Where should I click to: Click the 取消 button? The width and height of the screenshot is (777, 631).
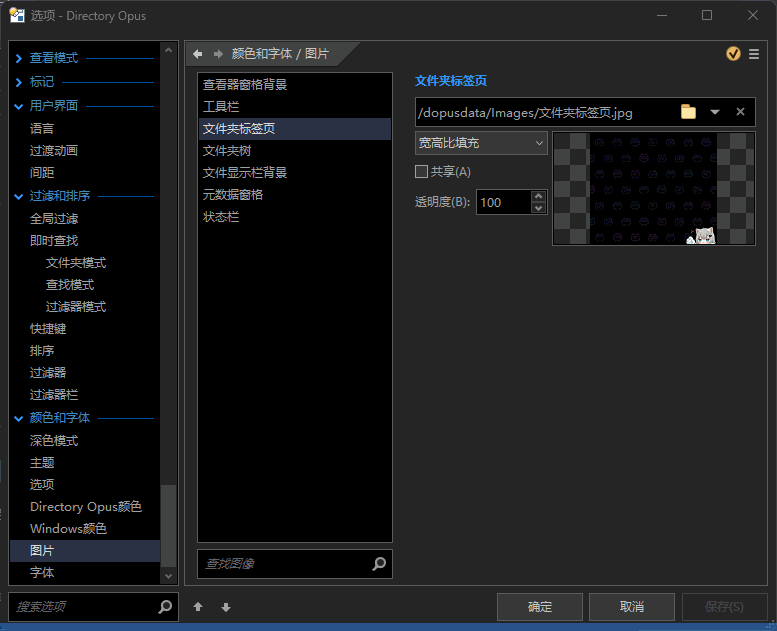pyautogui.click(x=631, y=607)
